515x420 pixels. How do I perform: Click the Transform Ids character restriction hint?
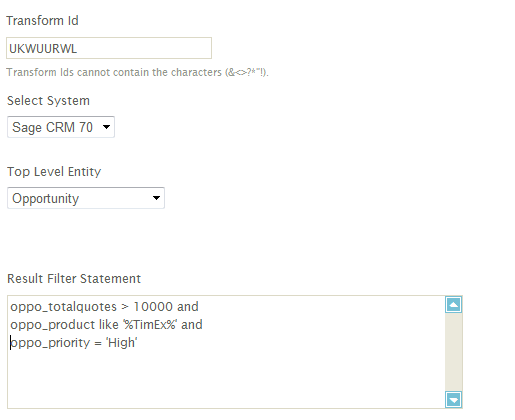click(137, 72)
